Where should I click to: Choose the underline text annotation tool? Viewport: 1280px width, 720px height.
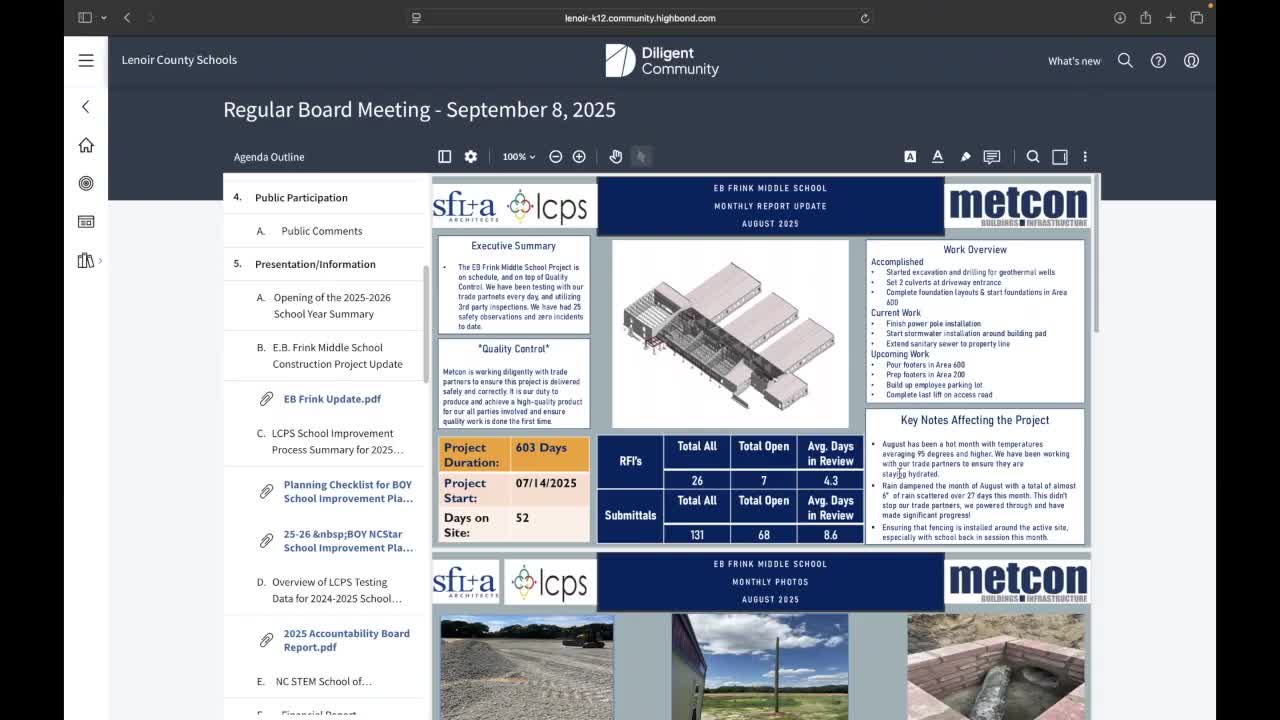938,157
